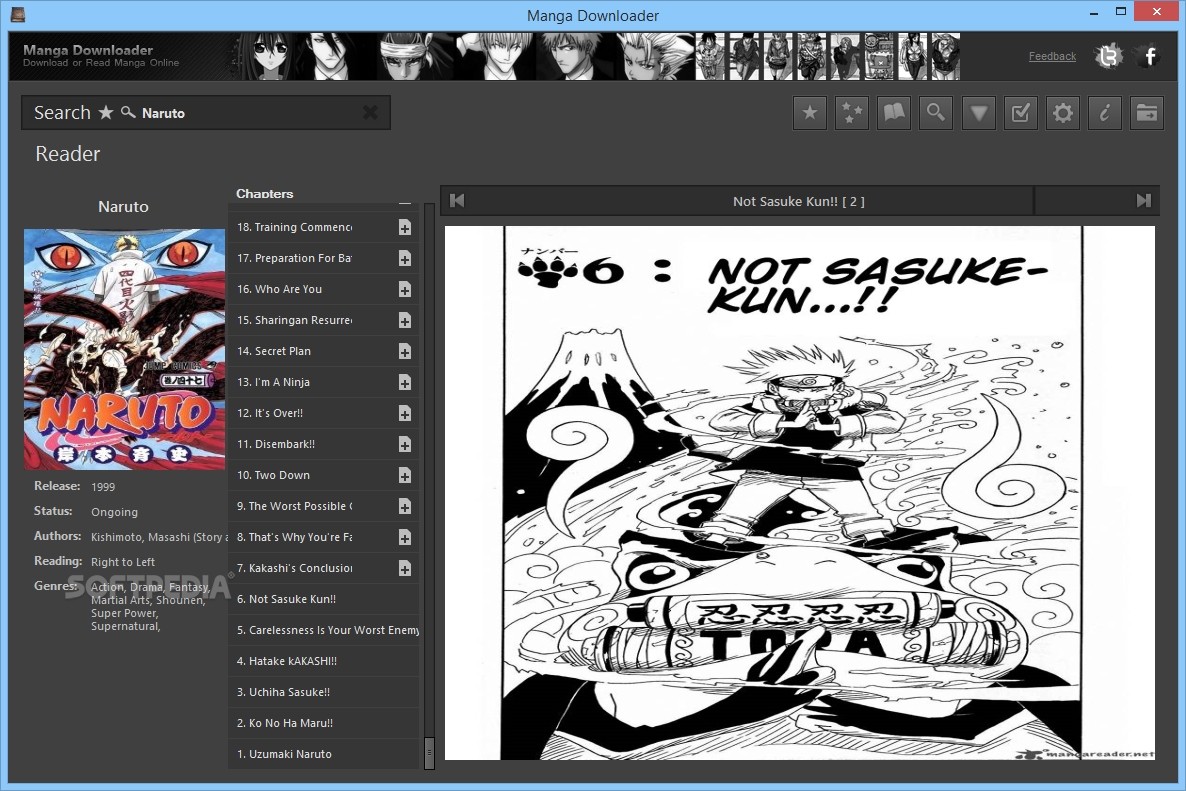Open the Feedback link
Screen dimensions: 1186x791
[1052, 56]
